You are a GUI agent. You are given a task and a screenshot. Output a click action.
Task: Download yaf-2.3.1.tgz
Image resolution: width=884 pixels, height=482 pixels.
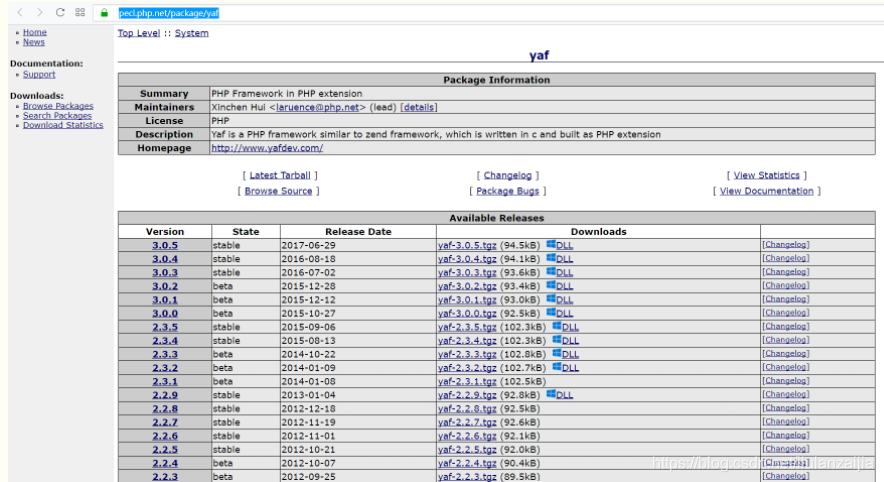click(467, 382)
